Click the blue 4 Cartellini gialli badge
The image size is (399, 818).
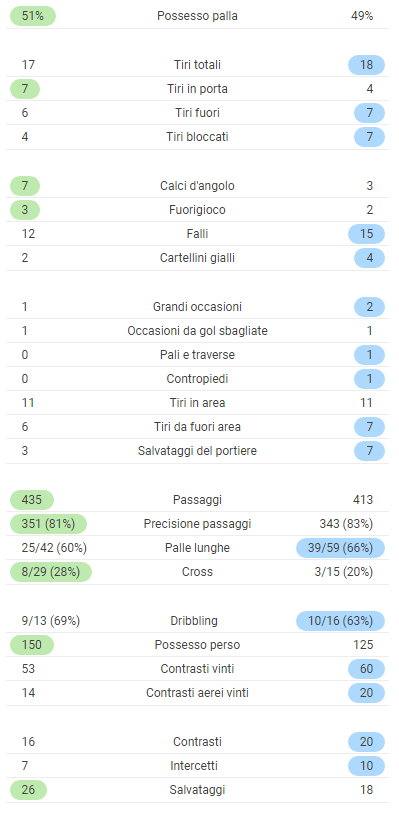click(369, 258)
